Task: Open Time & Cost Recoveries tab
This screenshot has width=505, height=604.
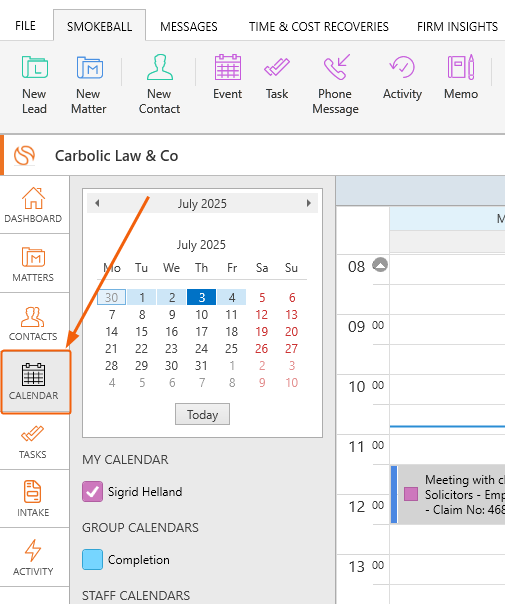Action: coord(319,27)
